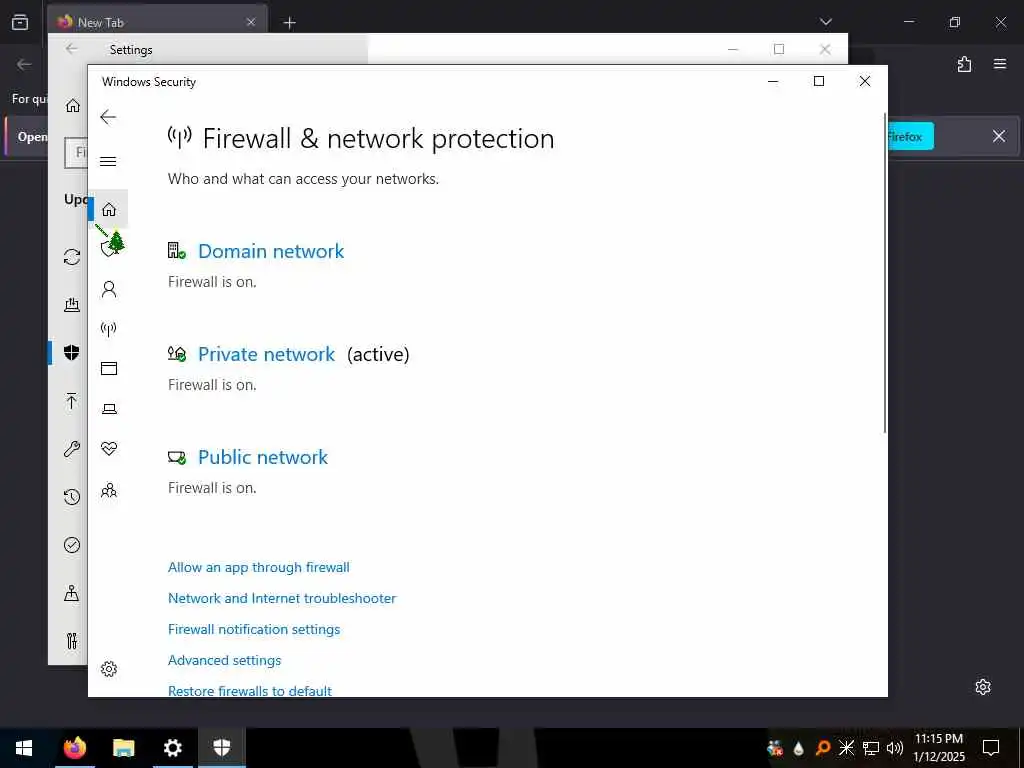Image resolution: width=1024 pixels, height=768 pixels.
Task: Go back using Windows Security back arrow
Action: (x=108, y=117)
